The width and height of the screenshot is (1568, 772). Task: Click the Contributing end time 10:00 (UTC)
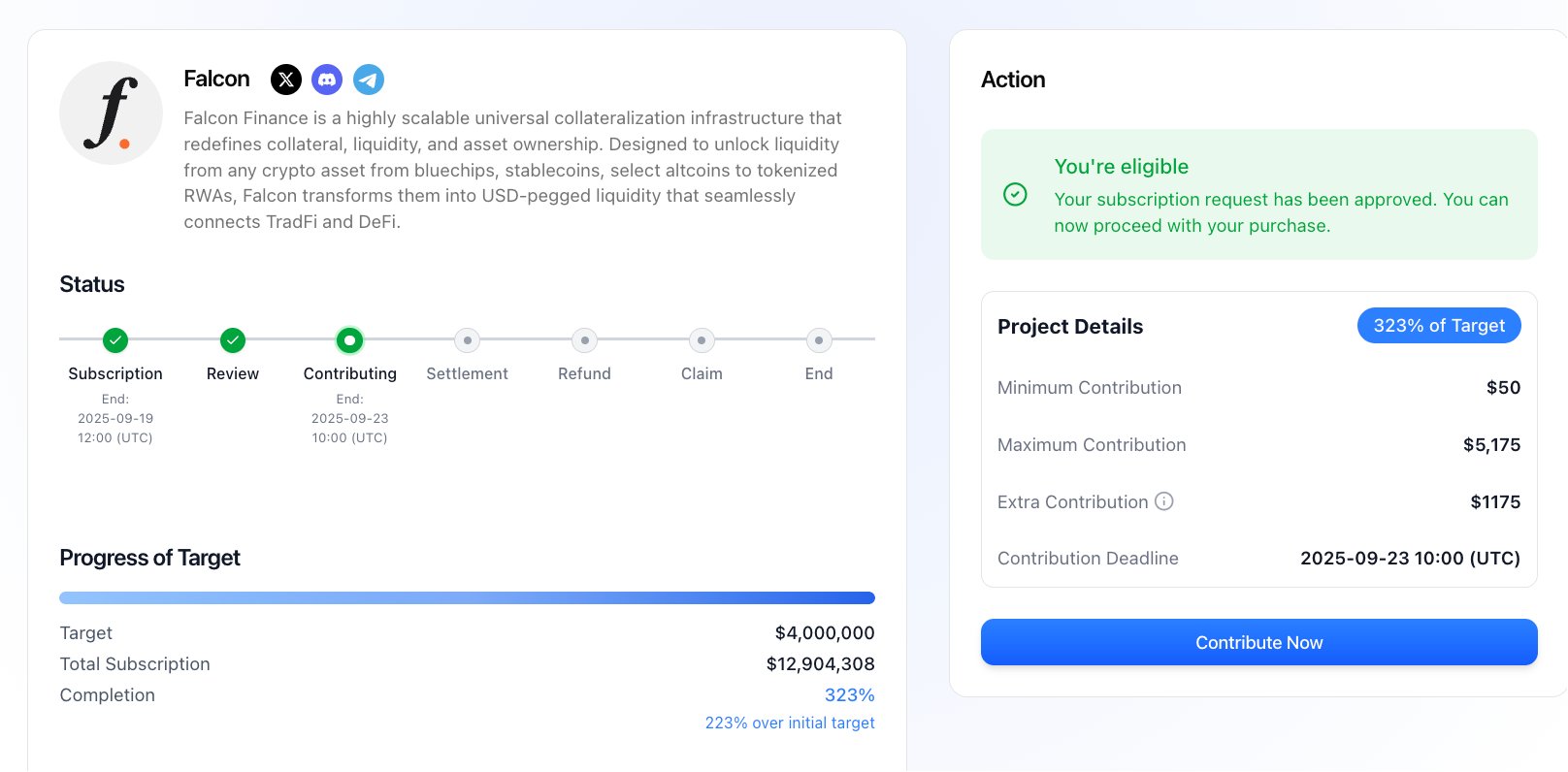(x=349, y=437)
